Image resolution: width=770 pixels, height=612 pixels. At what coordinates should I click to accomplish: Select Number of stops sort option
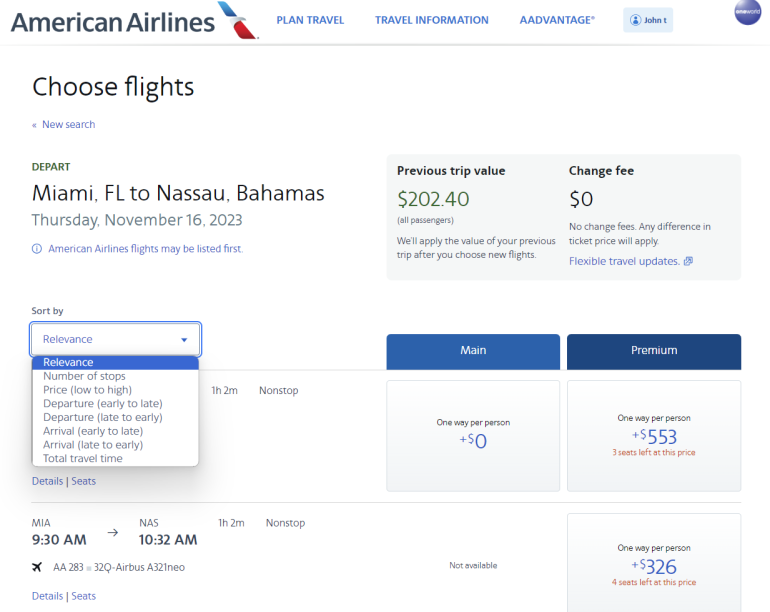pyautogui.click(x=84, y=376)
